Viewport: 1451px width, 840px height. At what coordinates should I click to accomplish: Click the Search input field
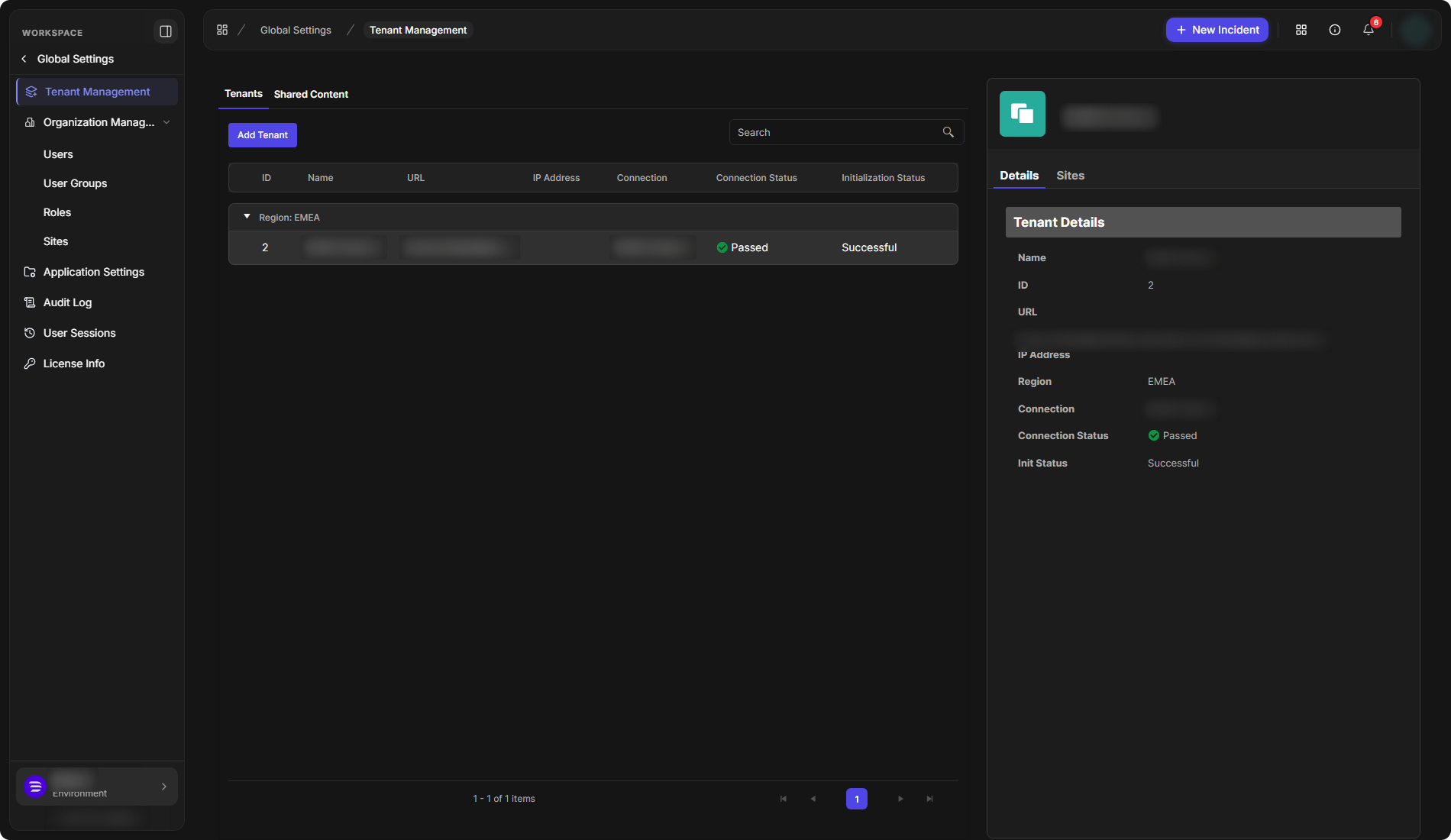tap(846, 132)
